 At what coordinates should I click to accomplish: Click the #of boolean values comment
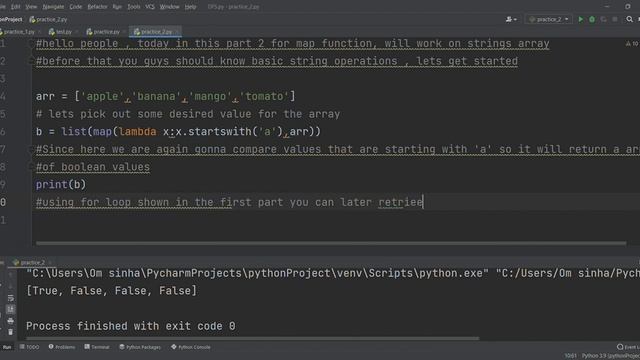[x=93, y=167]
